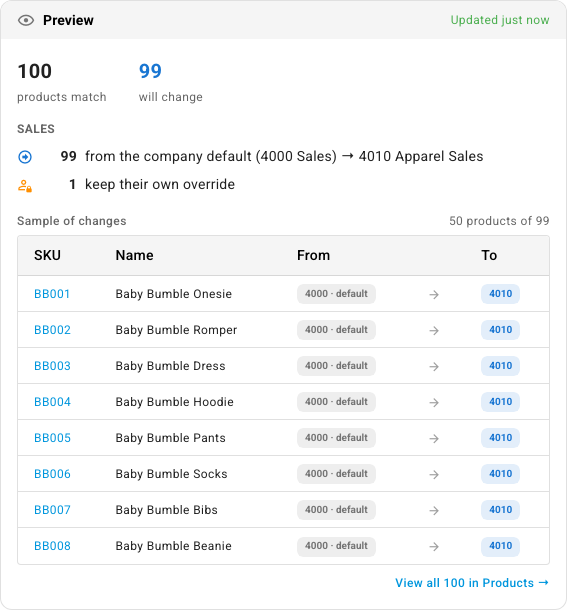Screen dimensions: 567x611
Task: Click the Baby Bumble Pants name
Action: pos(170,438)
